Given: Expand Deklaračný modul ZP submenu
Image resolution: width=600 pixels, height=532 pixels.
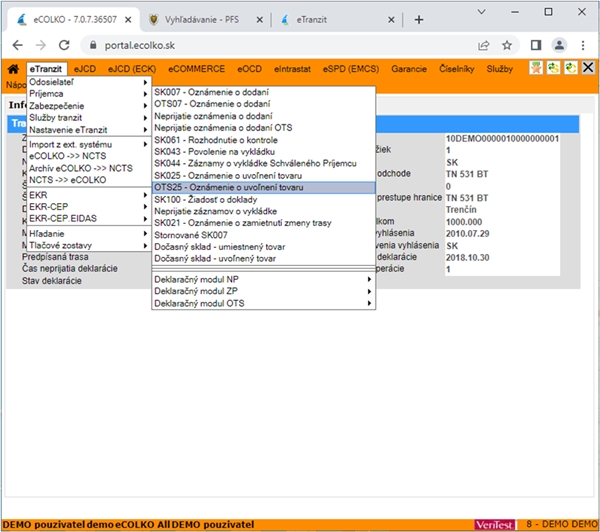Looking at the screenshot, I should point(263,291).
